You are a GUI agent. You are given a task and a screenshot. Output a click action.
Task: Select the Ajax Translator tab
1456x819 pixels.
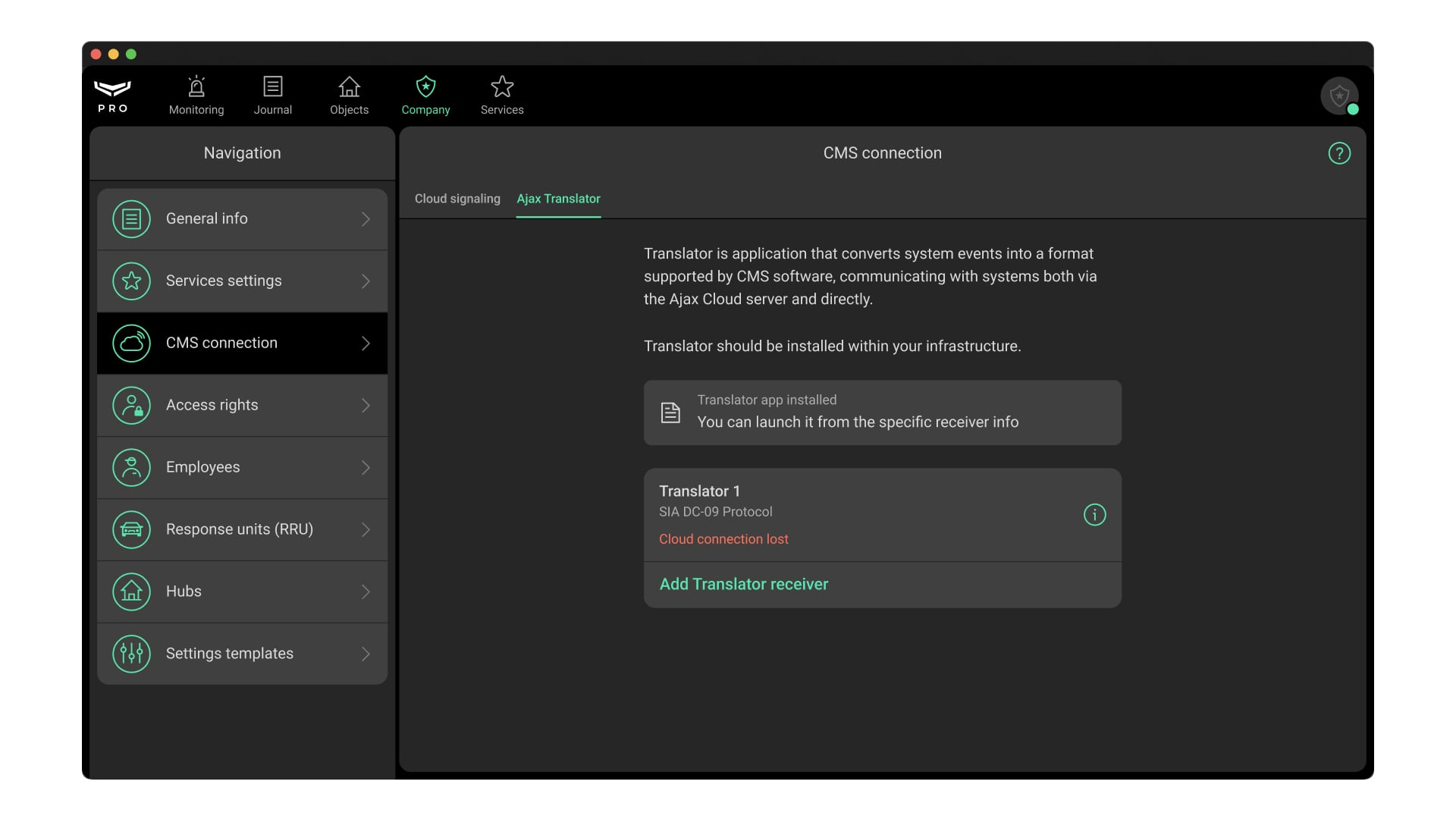[x=558, y=199]
